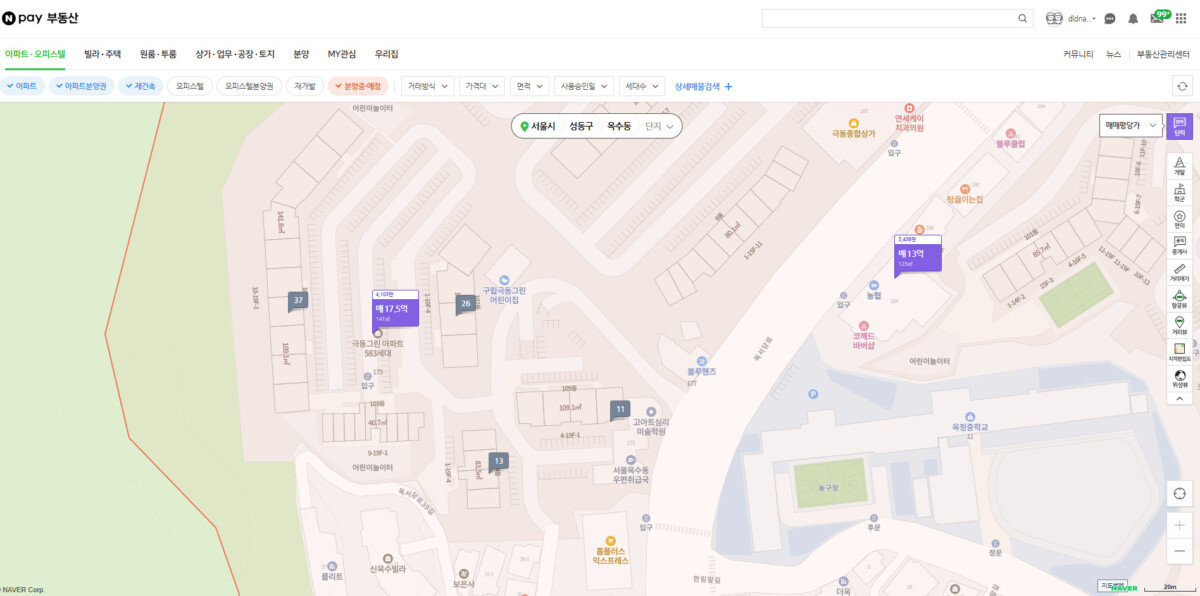Open the 매매평당가 dropdown on map
1200x596 pixels.
[x=1130, y=126]
